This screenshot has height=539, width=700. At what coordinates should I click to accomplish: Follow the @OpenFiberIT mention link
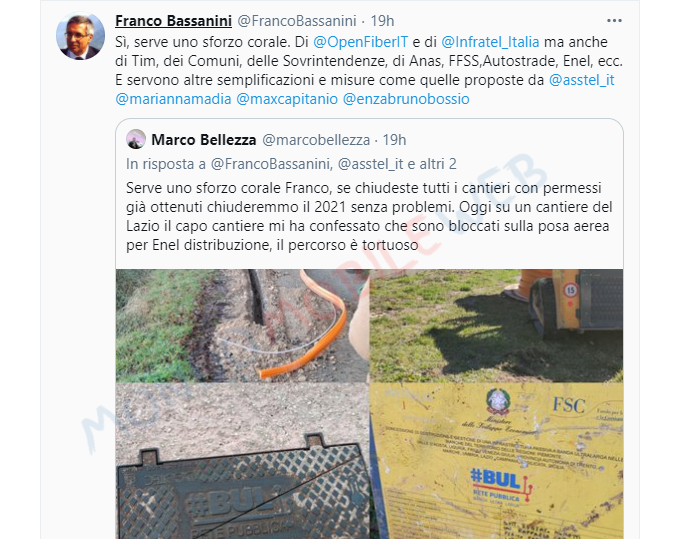tap(361, 42)
